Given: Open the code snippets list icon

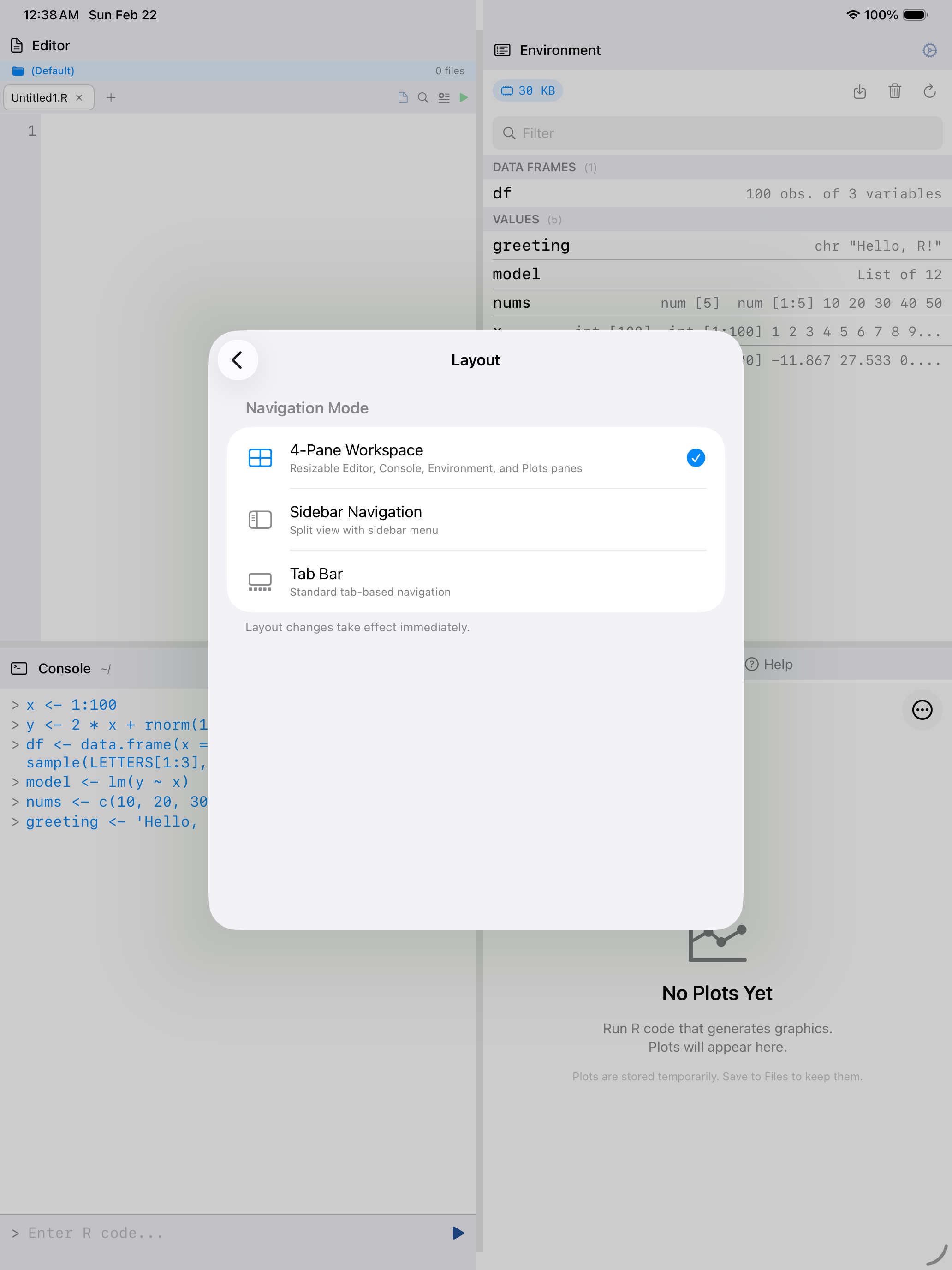Looking at the screenshot, I should coord(444,97).
